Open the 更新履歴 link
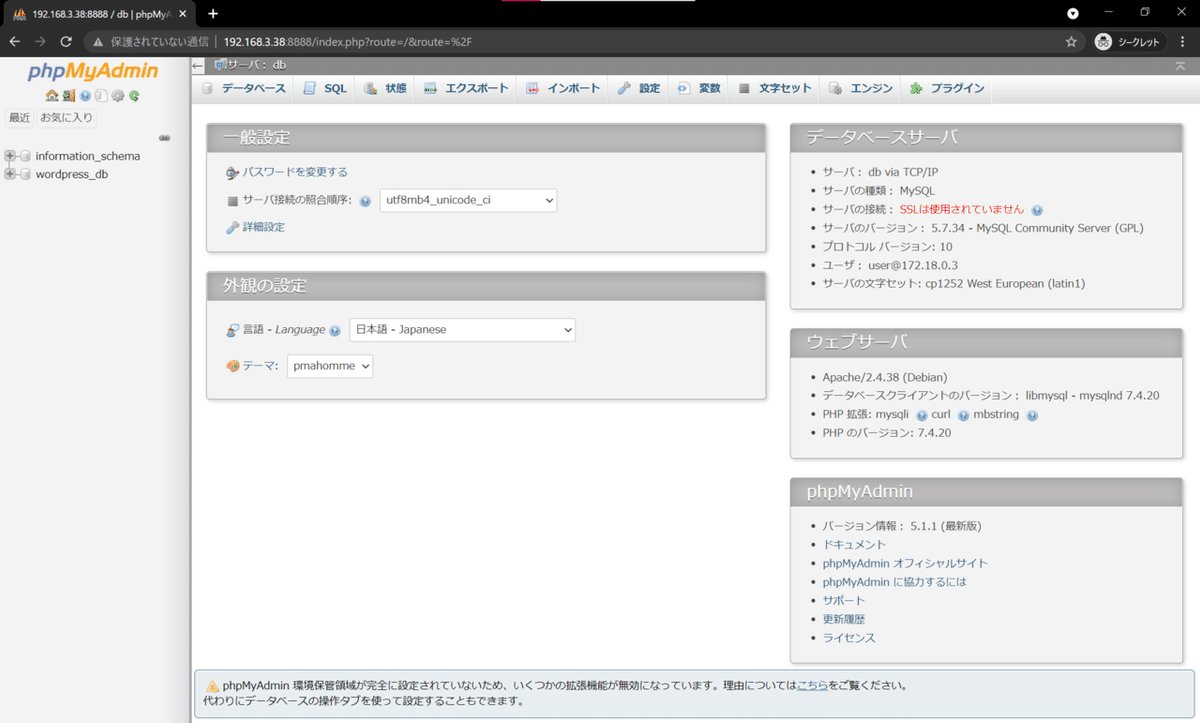This screenshot has width=1200, height=723. coord(844,619)
